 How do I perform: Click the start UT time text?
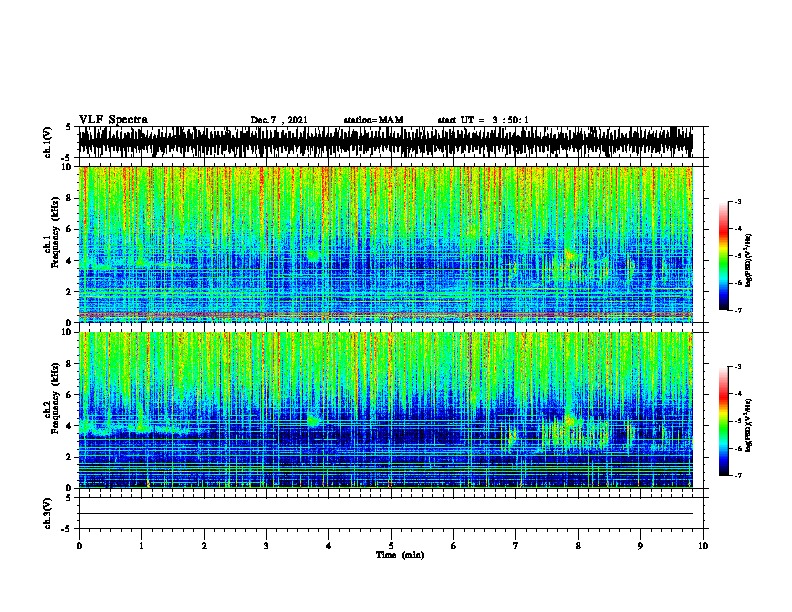[483, 120]
